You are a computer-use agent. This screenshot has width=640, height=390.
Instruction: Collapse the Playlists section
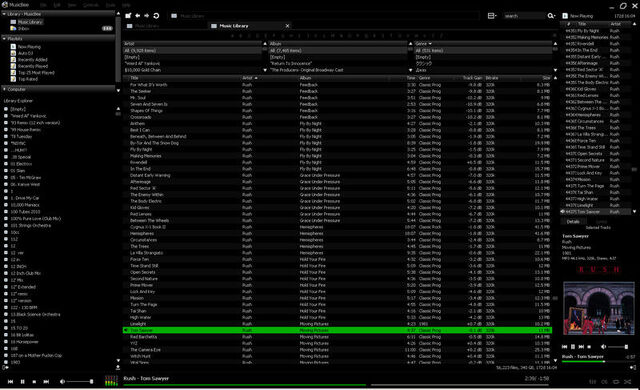[4, 38]
